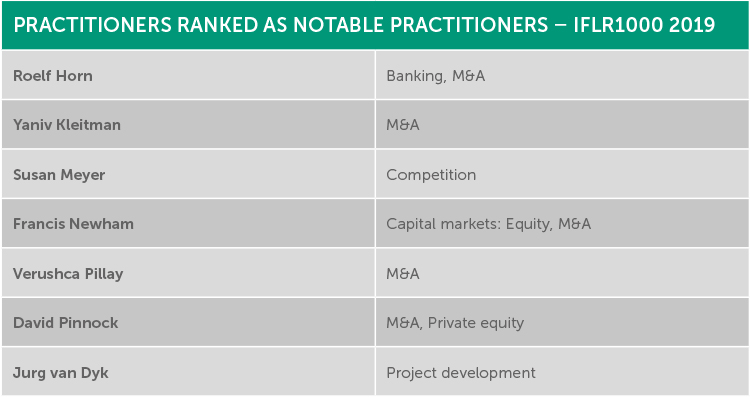Click the Competition practice area cell

tap(562, 174)
